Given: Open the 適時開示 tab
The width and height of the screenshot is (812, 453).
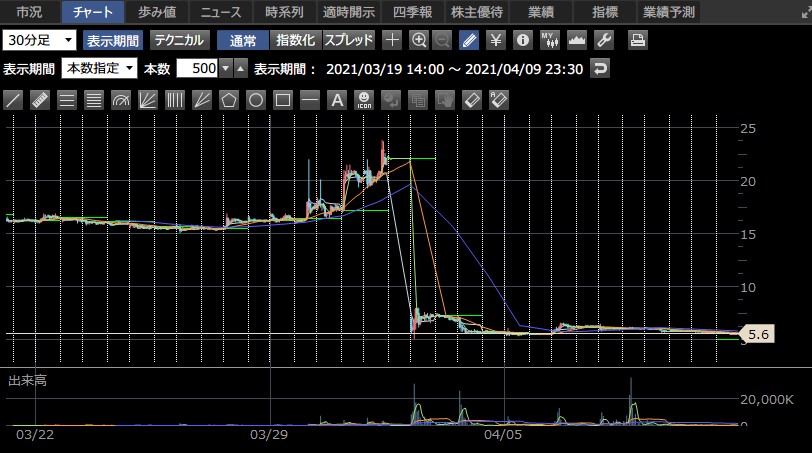Looking at the screenshot, I should [349, 12].
